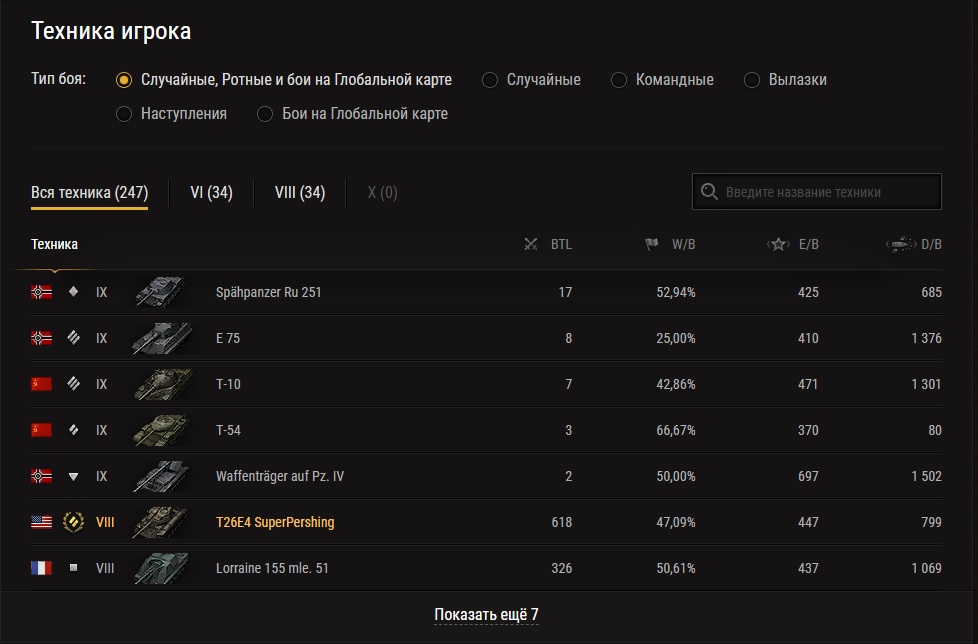Select the 'Наступления' battle type radio
Image resolution: width=978 pixels, height=644 pixels.
(124, 114)
